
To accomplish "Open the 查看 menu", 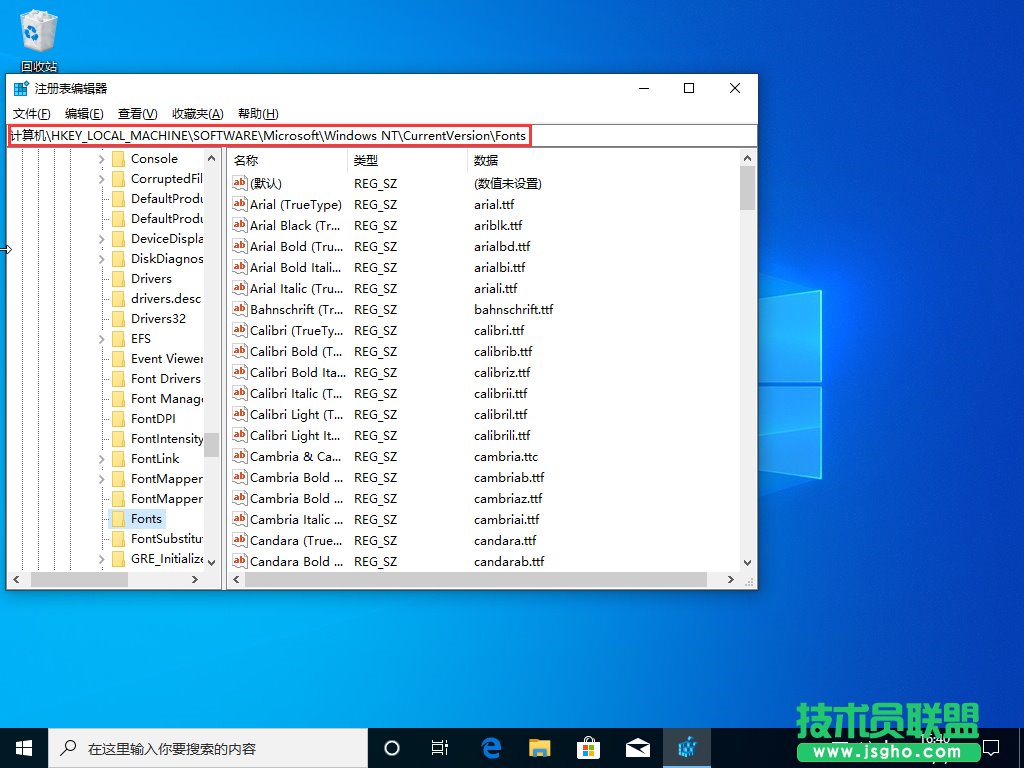I will point(137,113).
